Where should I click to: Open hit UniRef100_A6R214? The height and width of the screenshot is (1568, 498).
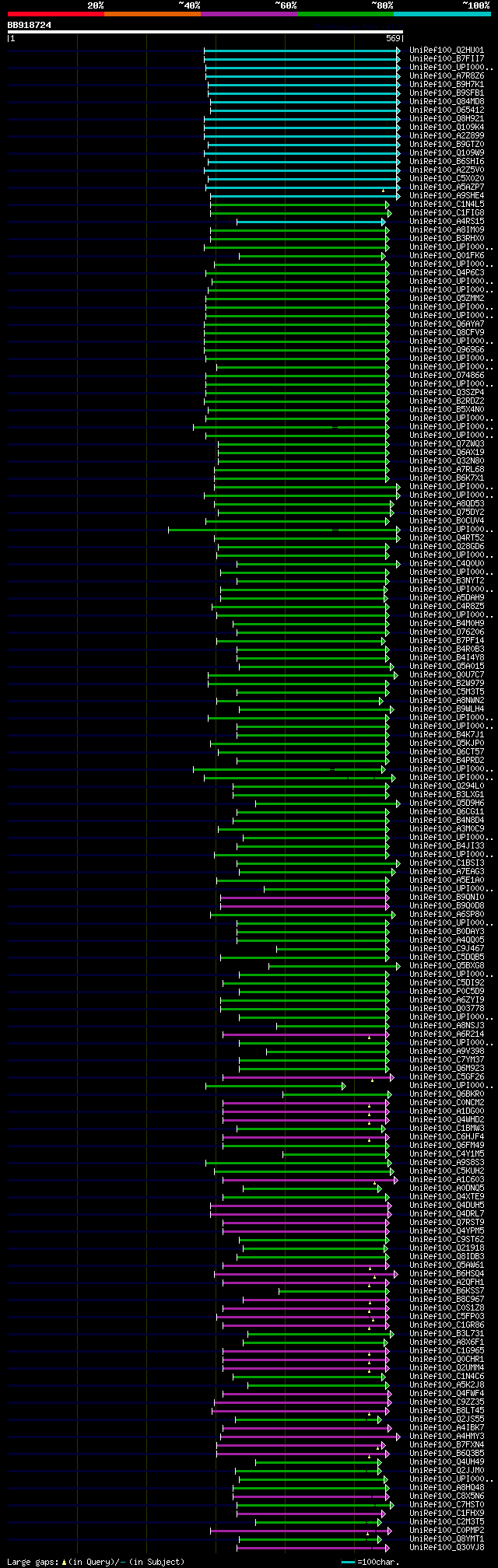click(x=447, y=1034)
